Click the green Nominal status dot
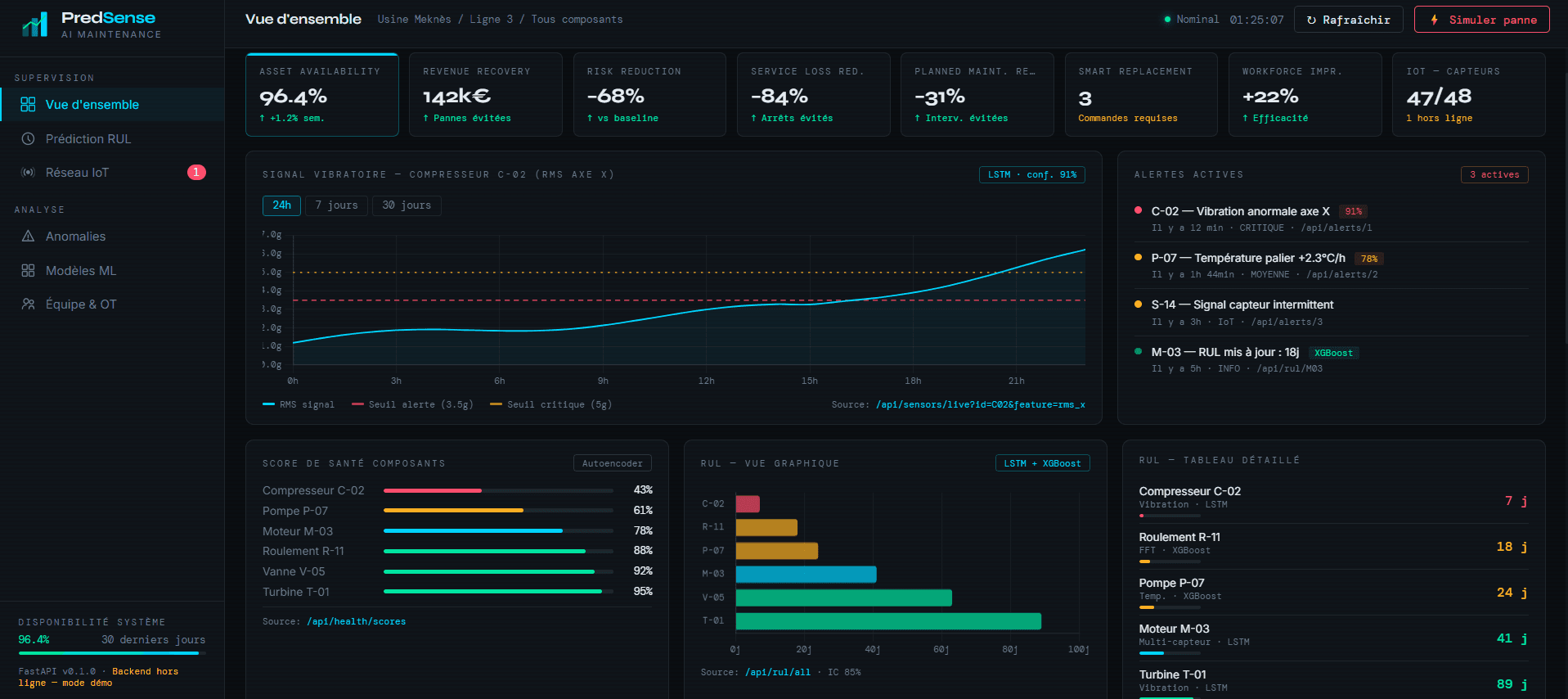 [x=1167, y=19]
